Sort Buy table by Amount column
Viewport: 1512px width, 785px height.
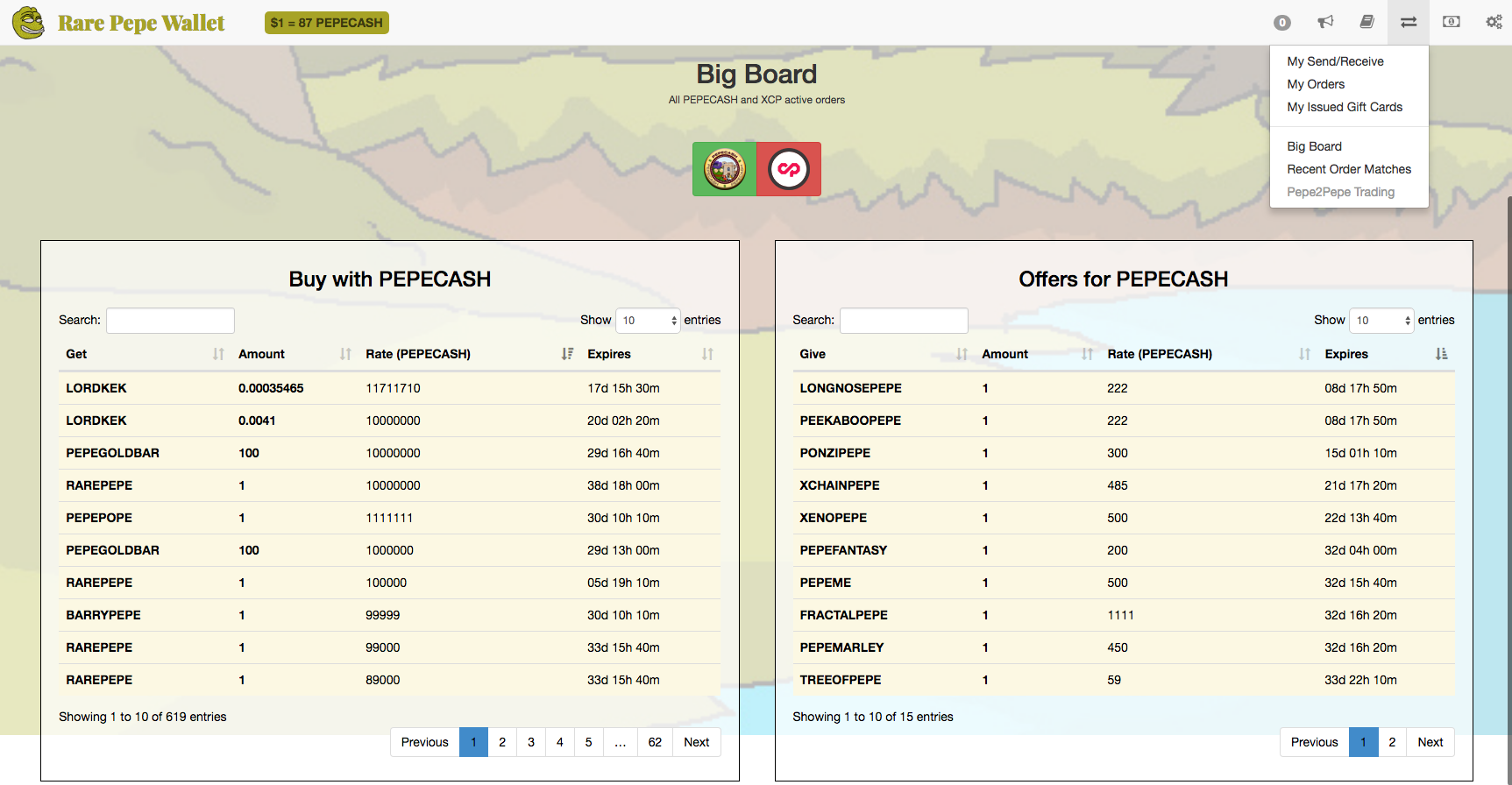click(x=295, y=354)
